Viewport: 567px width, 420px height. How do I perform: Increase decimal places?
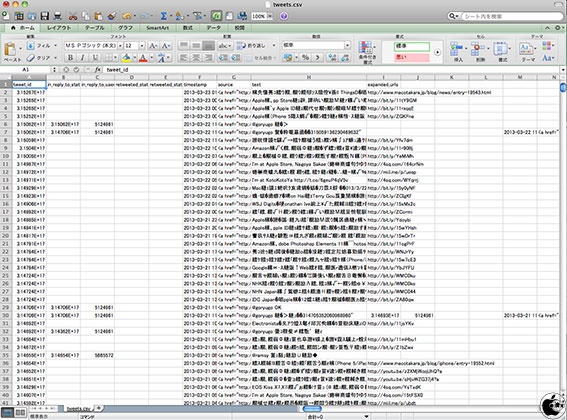coord(332,58)
